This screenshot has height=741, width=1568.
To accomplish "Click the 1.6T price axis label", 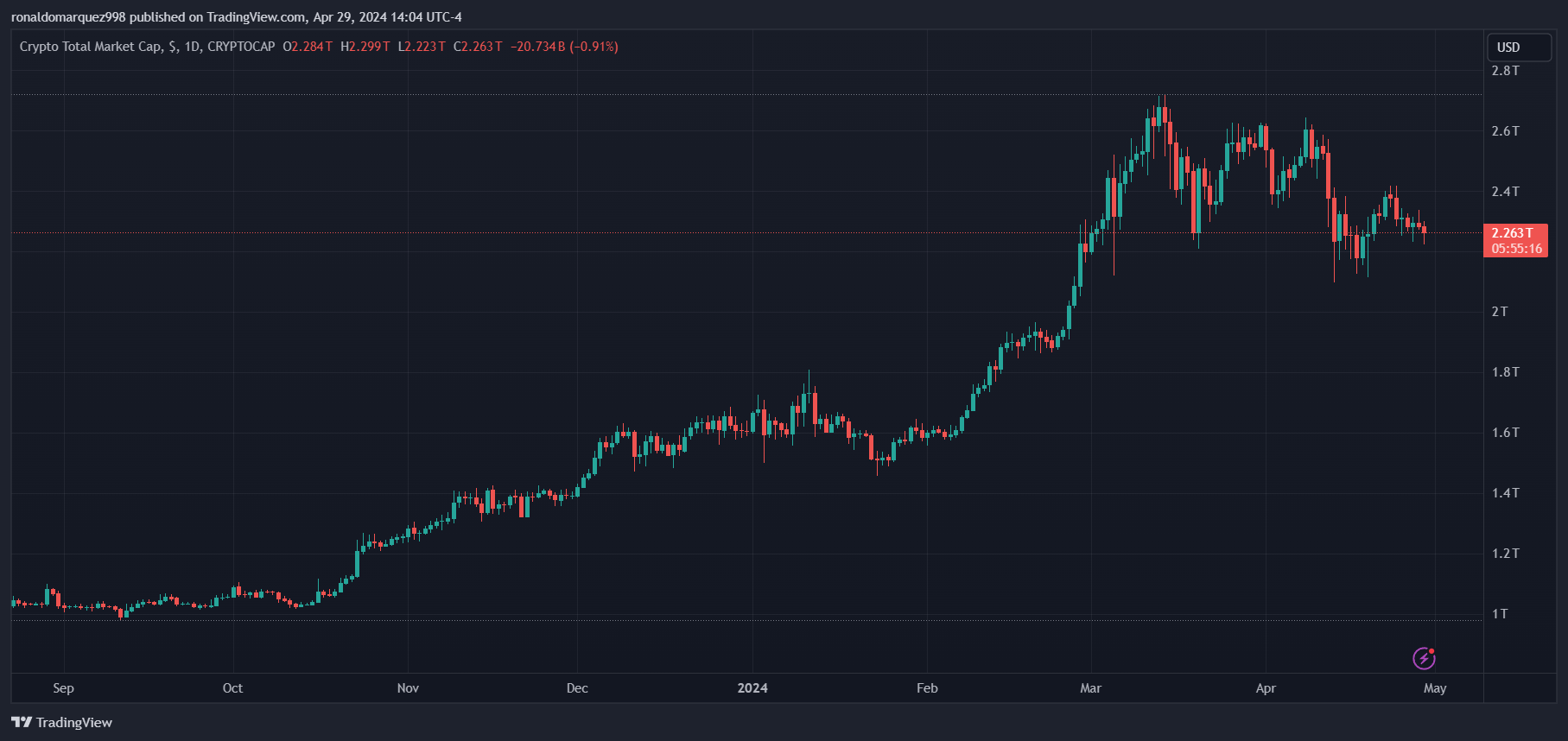I will 1505,433.
